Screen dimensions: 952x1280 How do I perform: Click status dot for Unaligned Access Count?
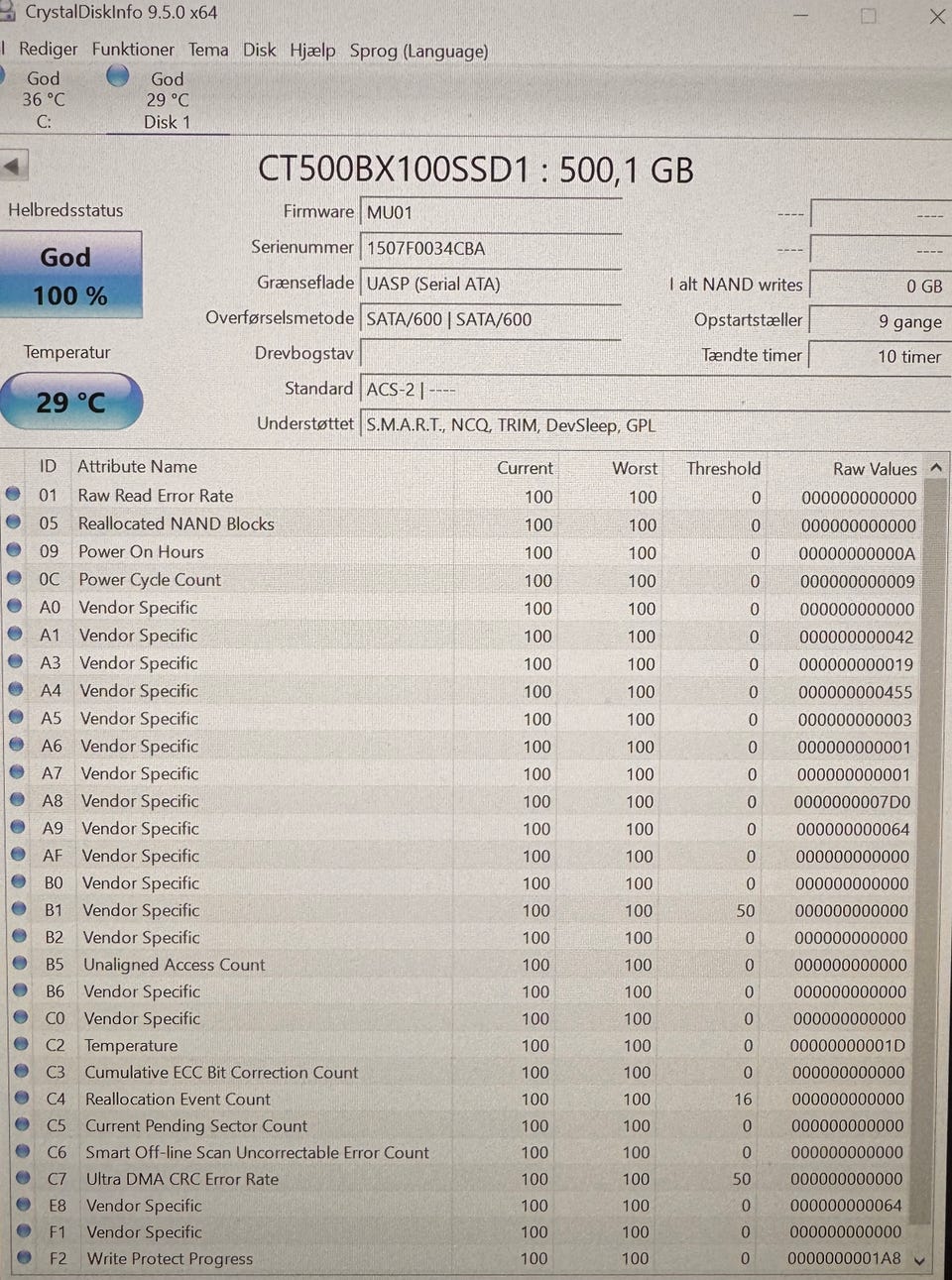tap(20, 962)
